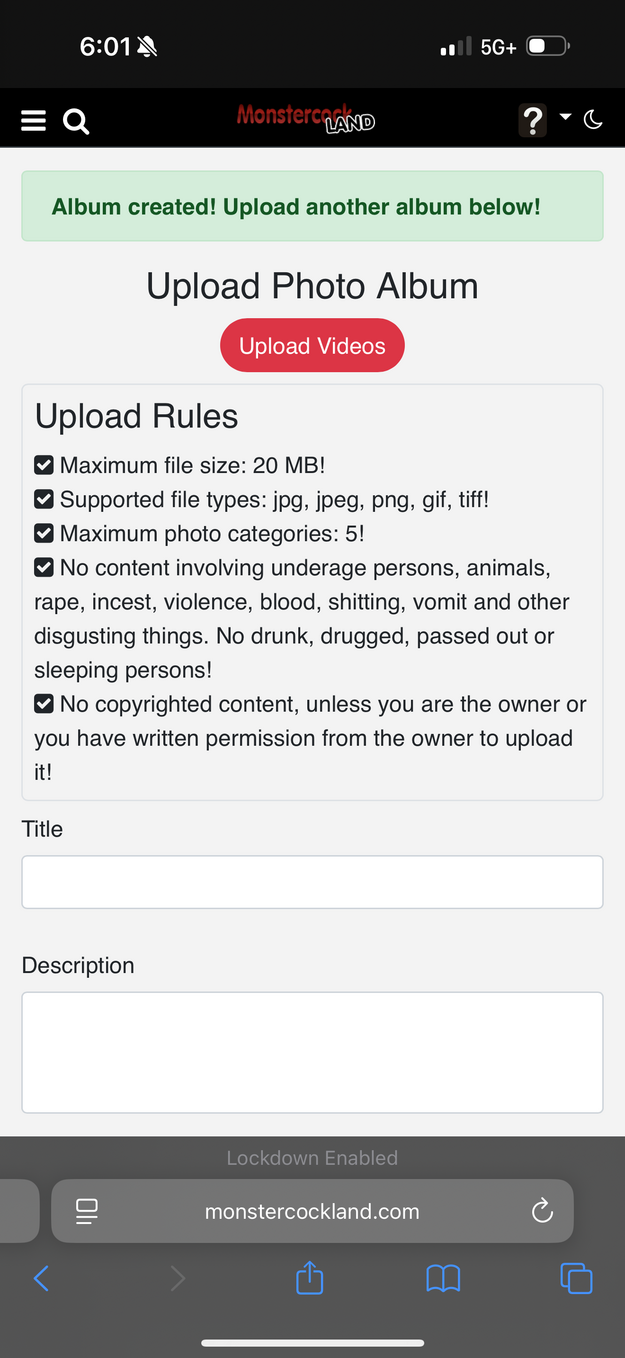Open the site logo home link
The image size is (625, 1358).
click(x=306, y=119)
